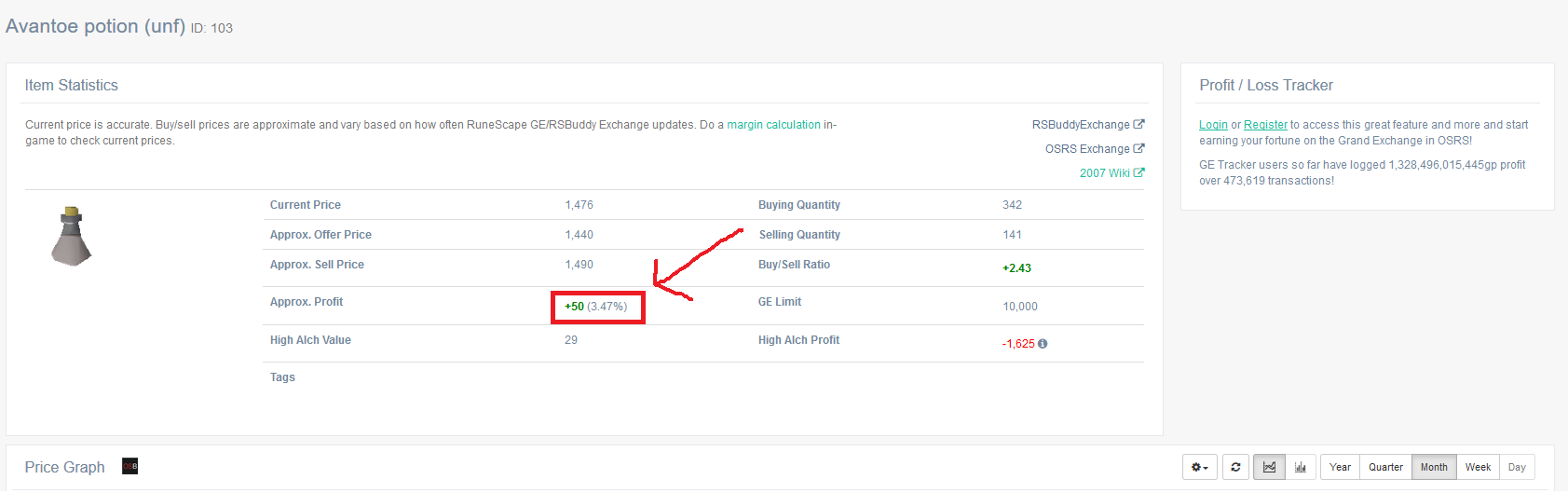Click the approx profit value +50
This screenshot has width=1568, height=493.
coord(574,307)
